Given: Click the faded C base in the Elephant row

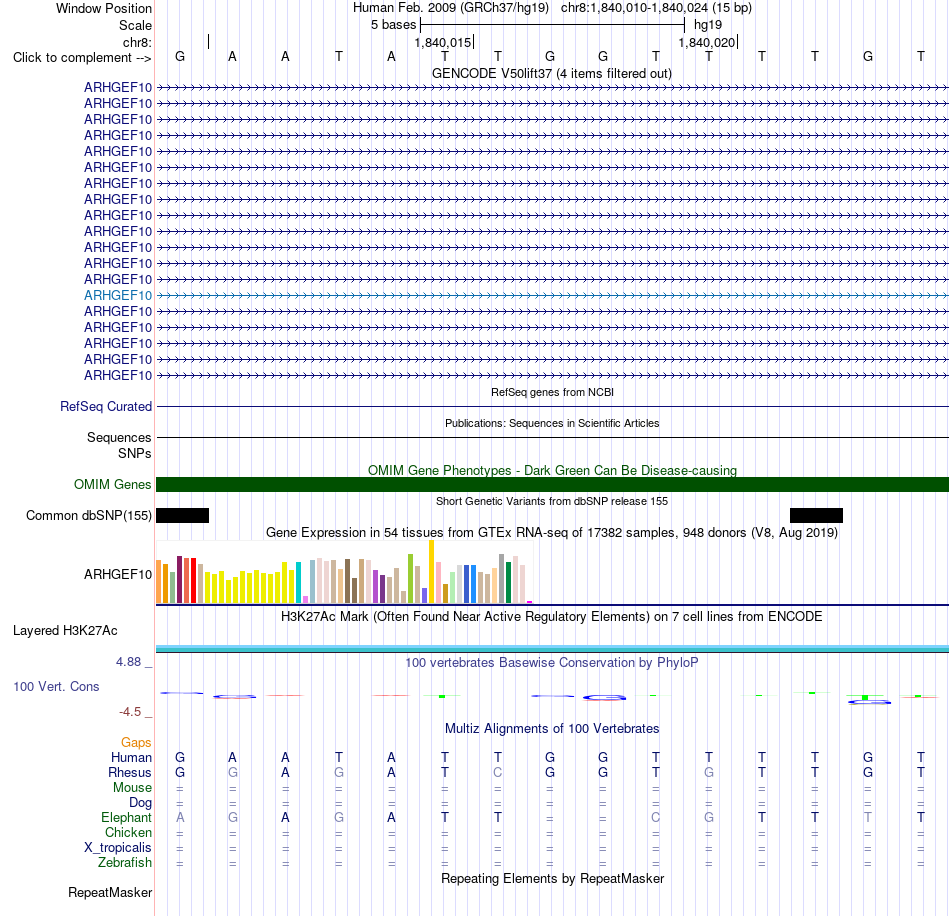Looking at the screenshot, I should 656,817.
